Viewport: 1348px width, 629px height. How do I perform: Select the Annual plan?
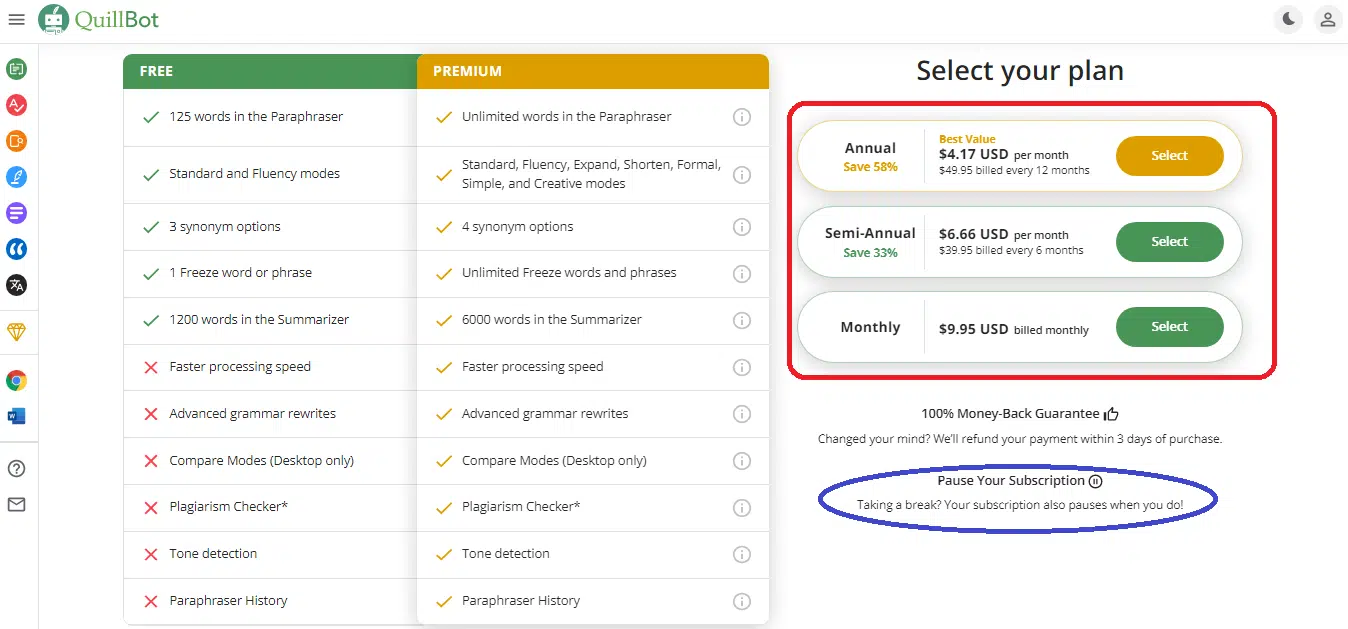[x=1169, y=156]
